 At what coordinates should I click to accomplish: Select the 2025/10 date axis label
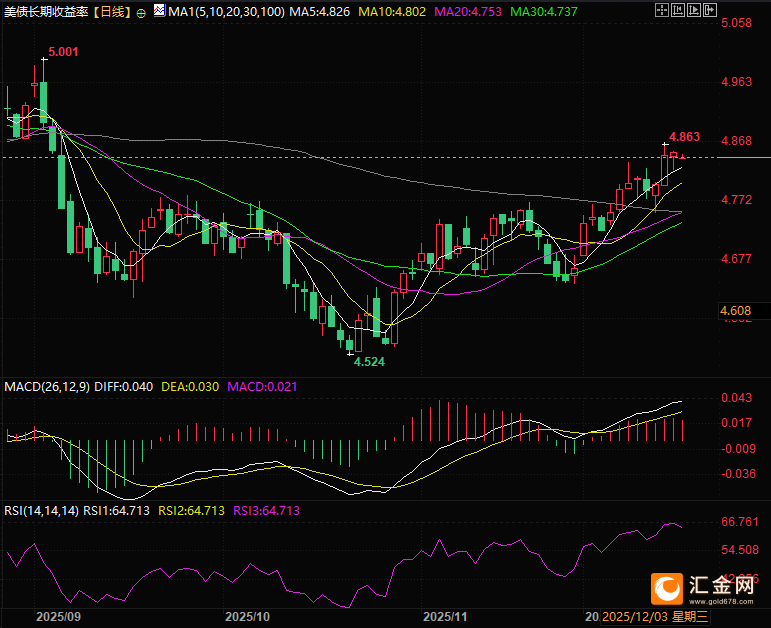[x=247, y=617]
